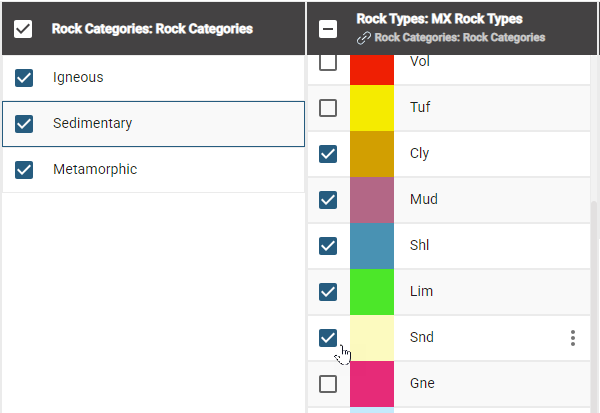Open the three-dot menu for Snd row
The height and width of the screenshot is (413, 600).
[573, 338]
